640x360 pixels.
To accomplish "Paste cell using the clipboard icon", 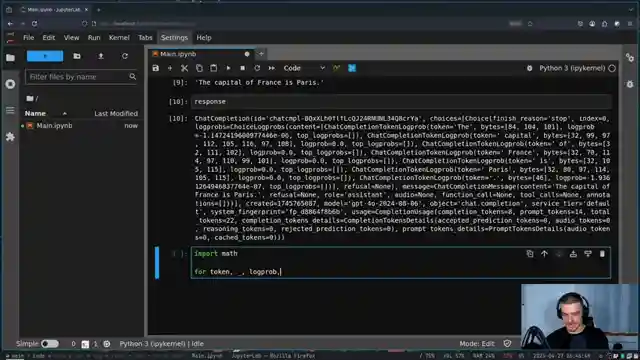I will pos(213,68).
